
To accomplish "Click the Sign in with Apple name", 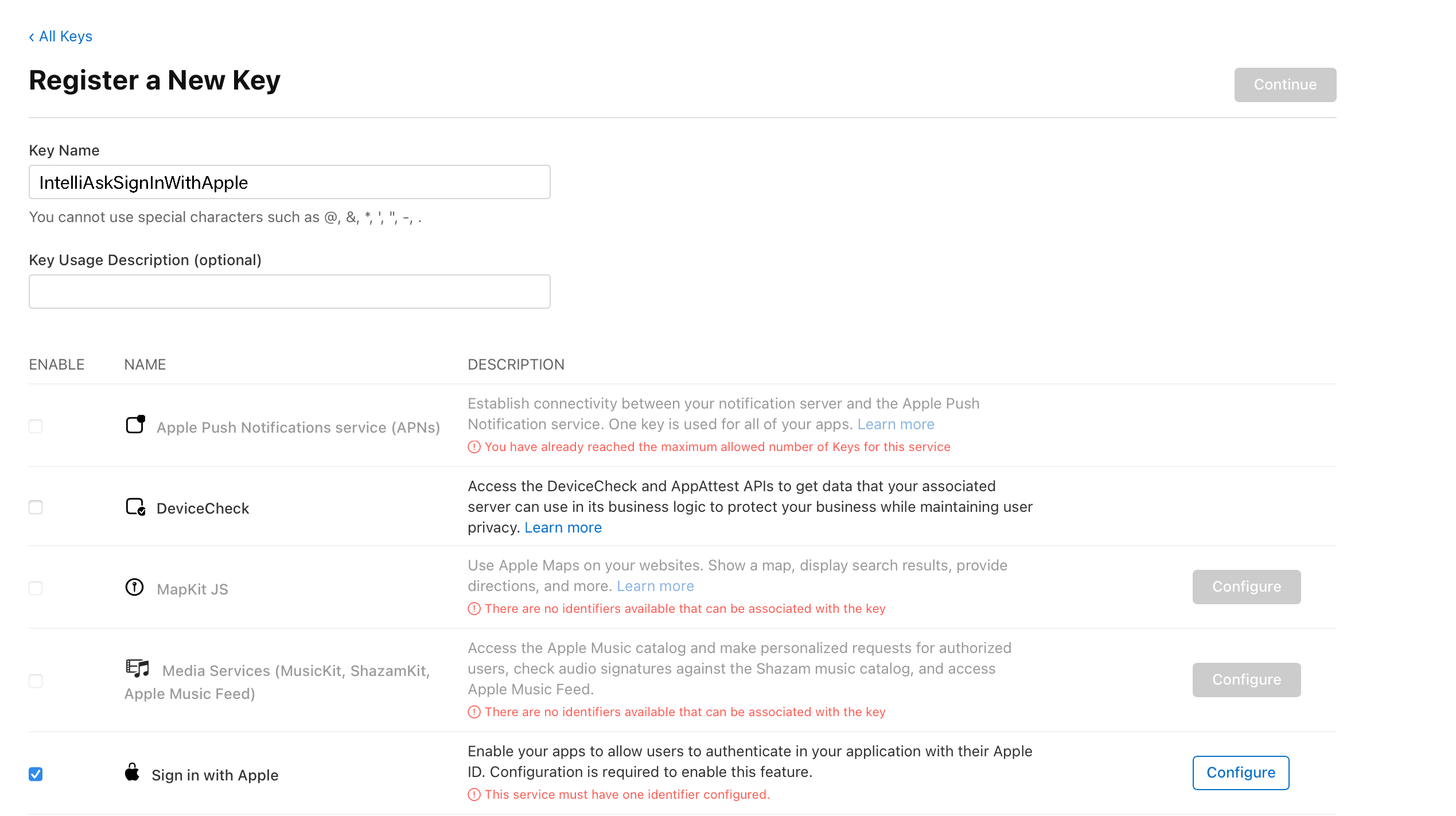I will [215, 775].
